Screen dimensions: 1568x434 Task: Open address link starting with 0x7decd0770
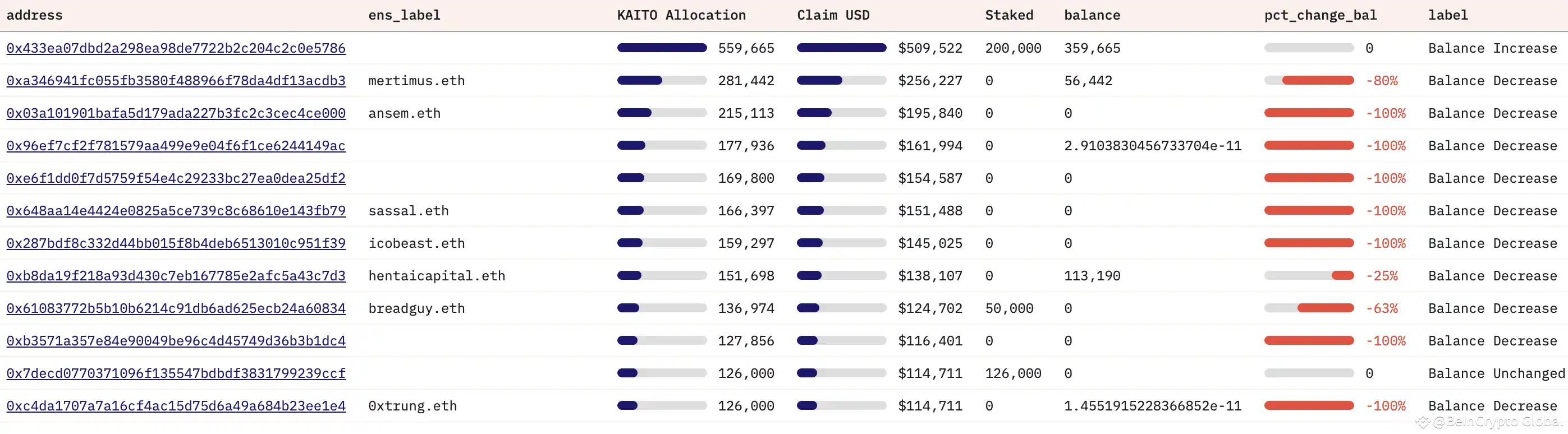176,373
